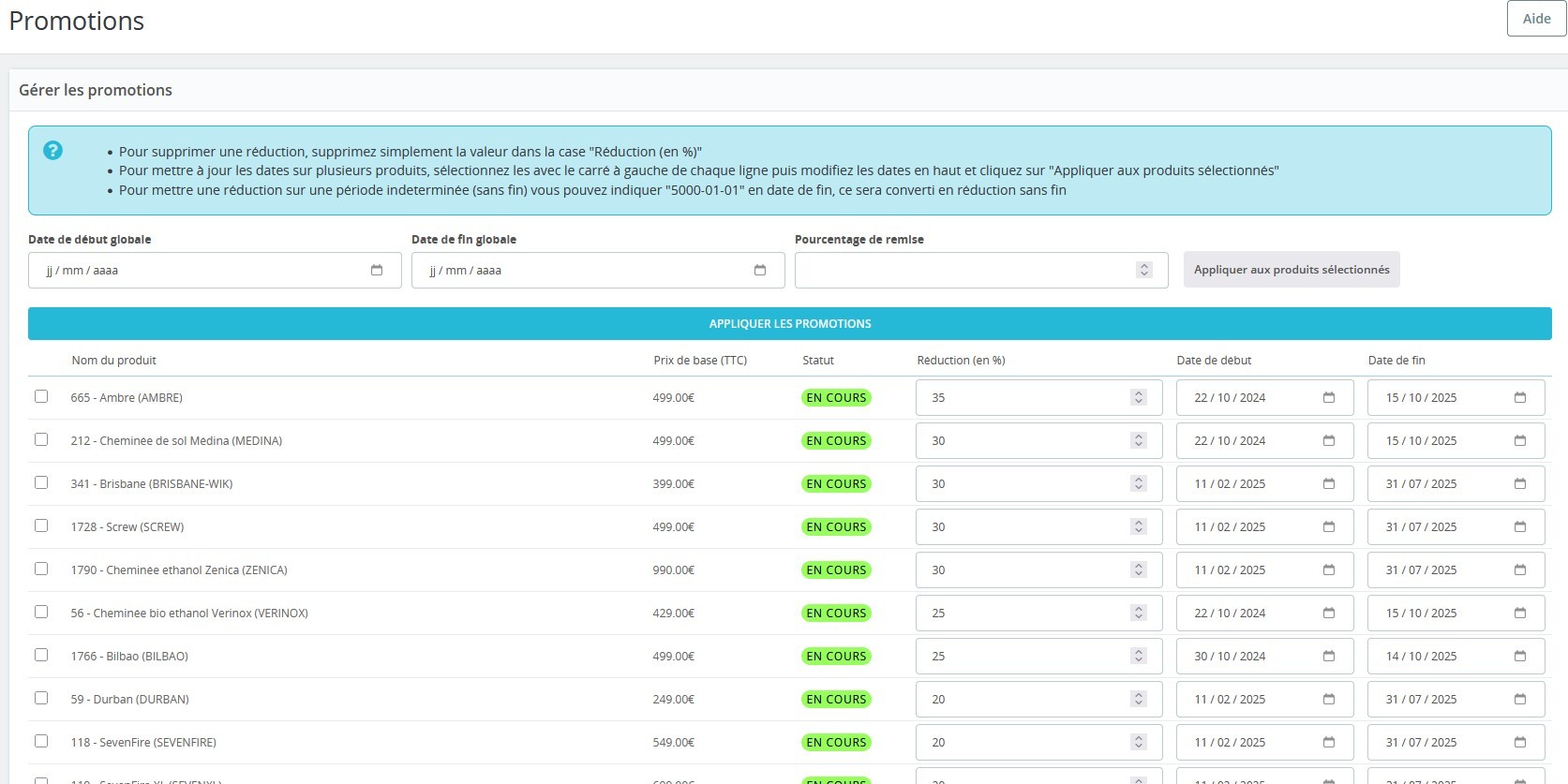This screenshot has width=1568, height=784.
Task: Select the 665 - Ambre product checkbox
Action: (41, 396)
